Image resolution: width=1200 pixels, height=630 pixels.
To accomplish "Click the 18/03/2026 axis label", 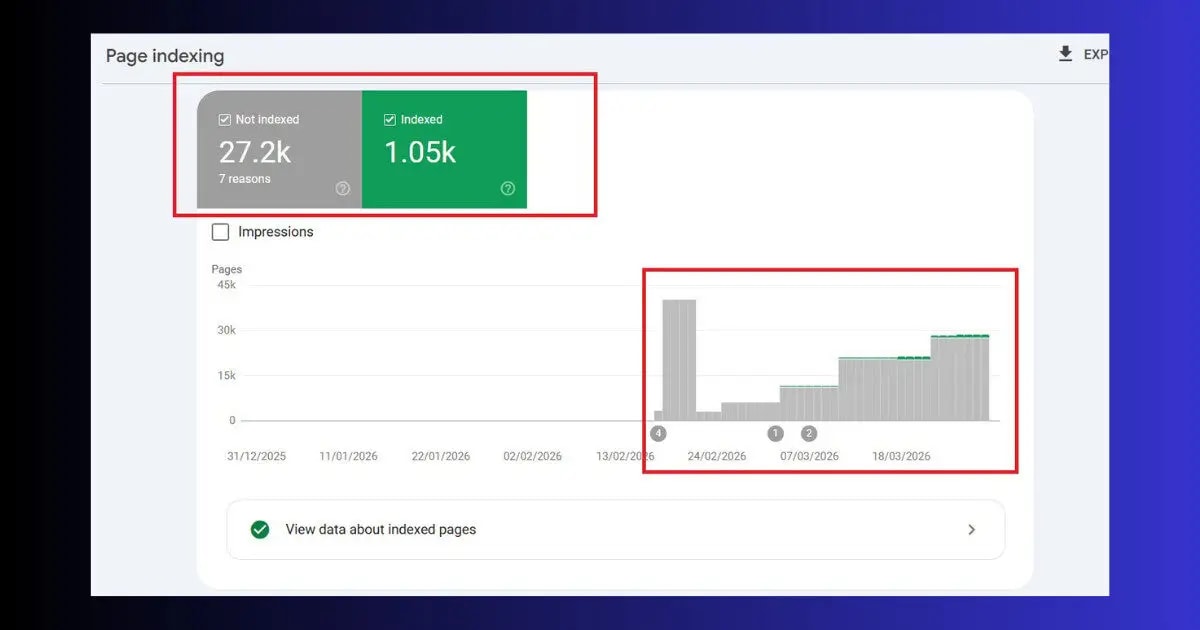I will click(x=902, y=456).
